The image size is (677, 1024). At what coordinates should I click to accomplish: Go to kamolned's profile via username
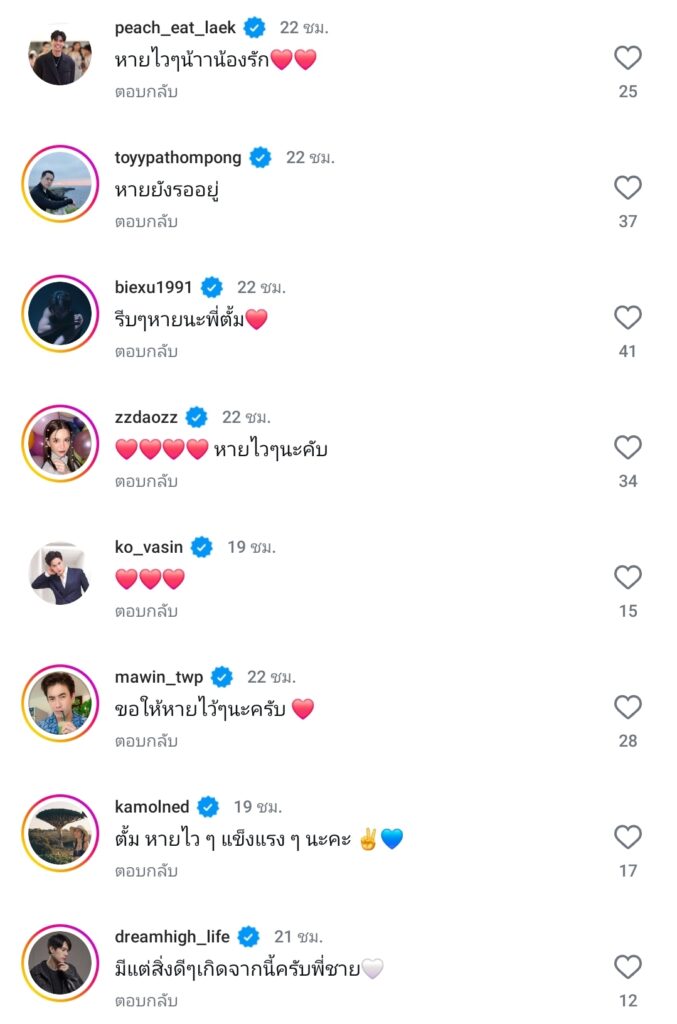pos(152,807)
